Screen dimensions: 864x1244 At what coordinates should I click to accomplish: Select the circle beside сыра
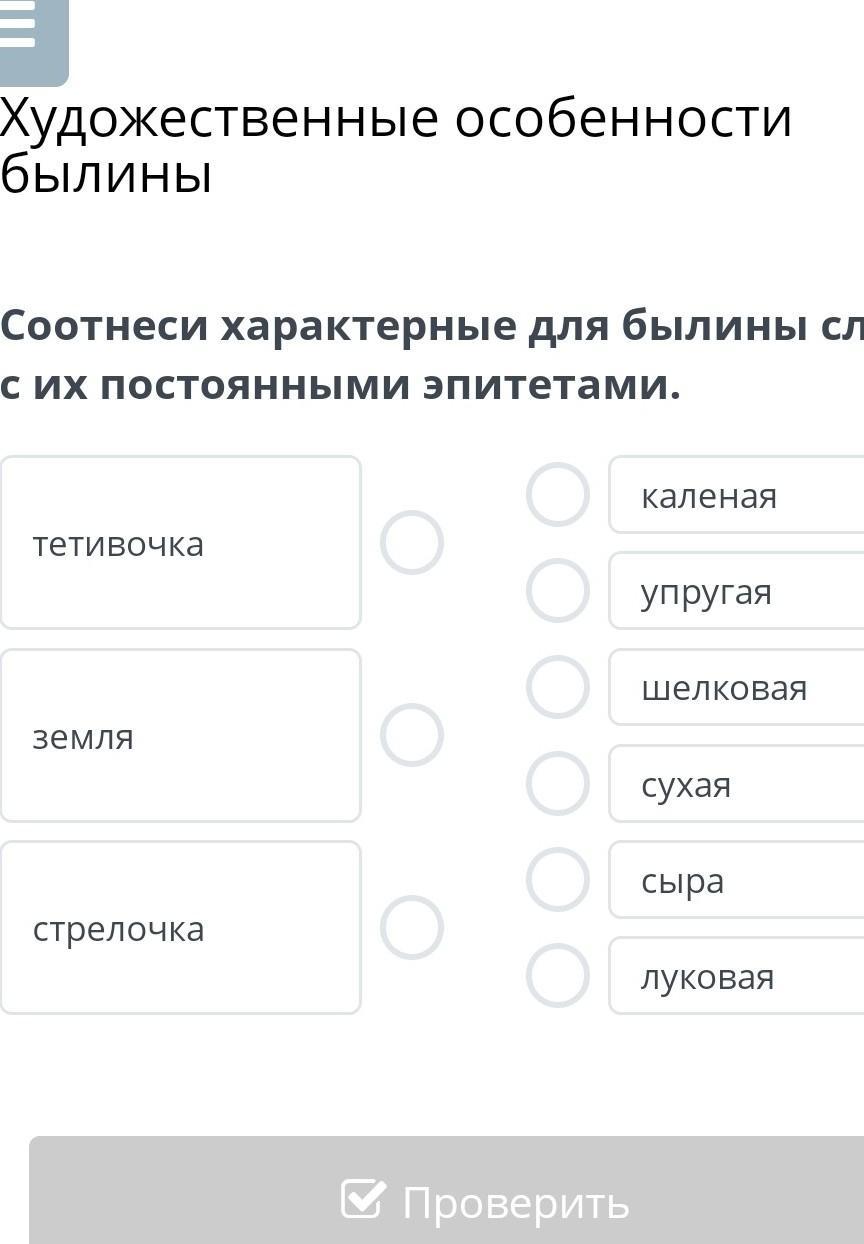pos(558,879)
